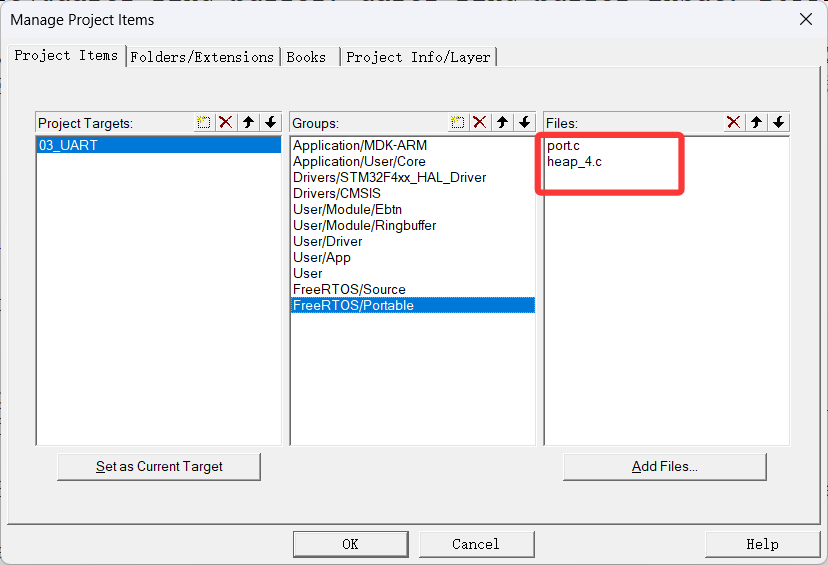
Task: Select the Application/MDK-ARM group
Action: [412, 145]
